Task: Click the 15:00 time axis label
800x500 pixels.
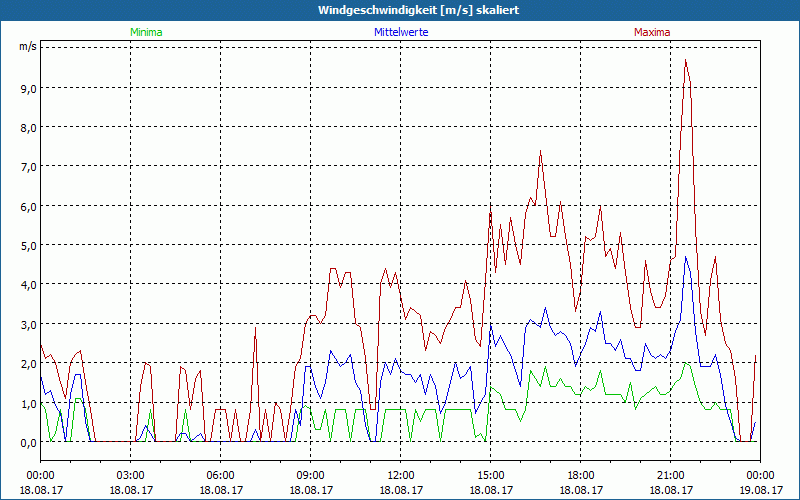Action: tap(491, 476)
